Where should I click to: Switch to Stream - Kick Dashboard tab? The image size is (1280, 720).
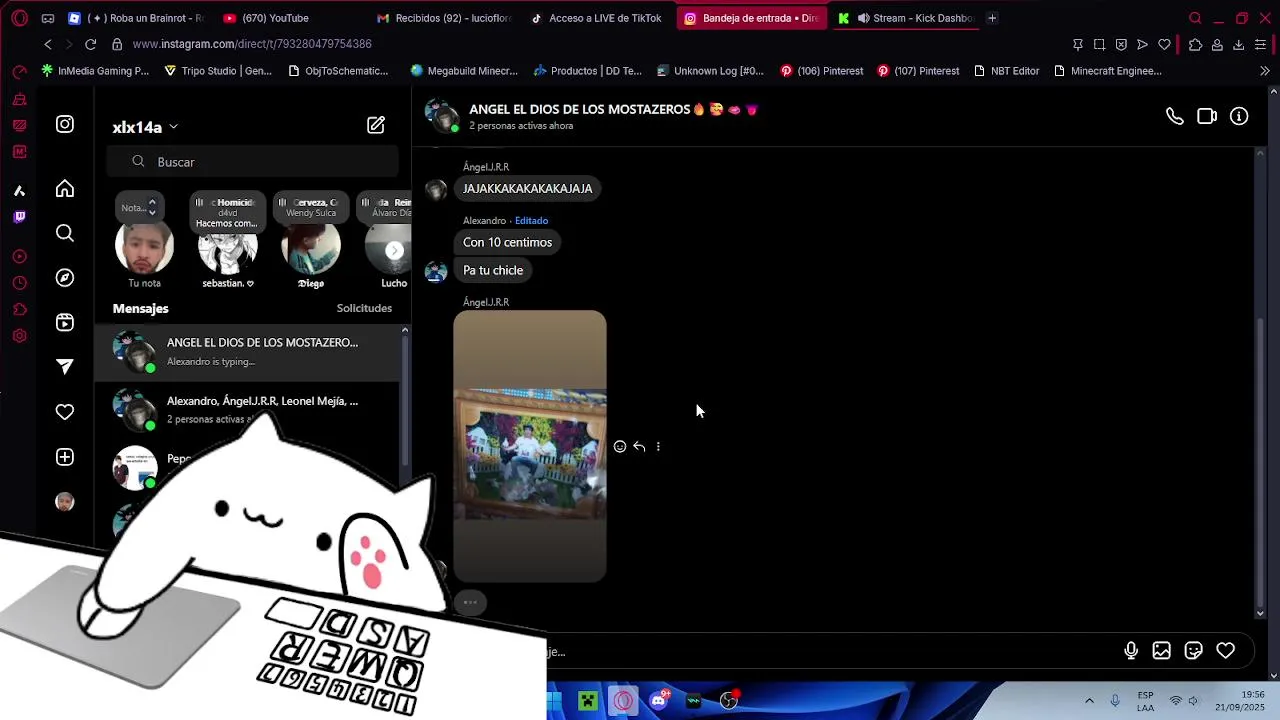(905, 18)
